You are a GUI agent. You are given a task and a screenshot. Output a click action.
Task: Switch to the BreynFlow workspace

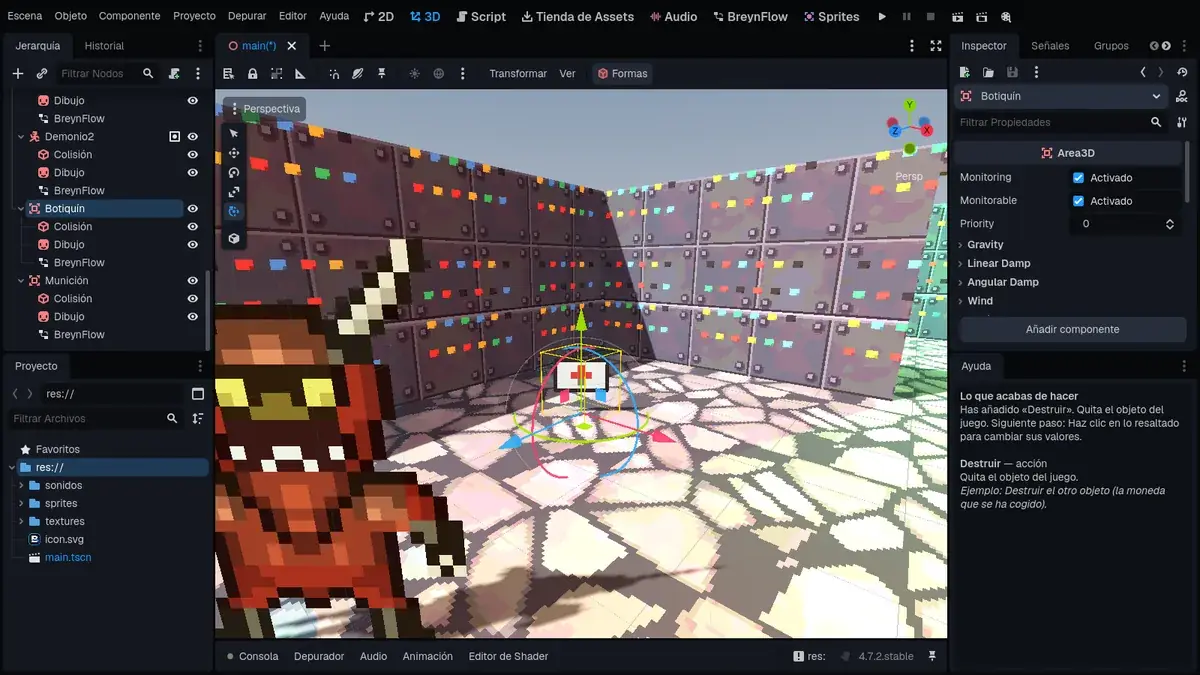click(750, 17)
